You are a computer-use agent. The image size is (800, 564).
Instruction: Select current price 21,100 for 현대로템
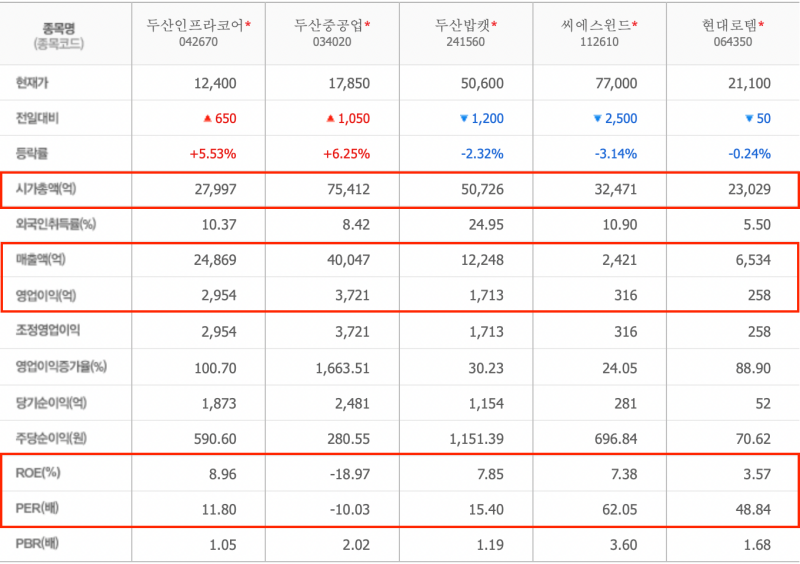coord(749,83)
